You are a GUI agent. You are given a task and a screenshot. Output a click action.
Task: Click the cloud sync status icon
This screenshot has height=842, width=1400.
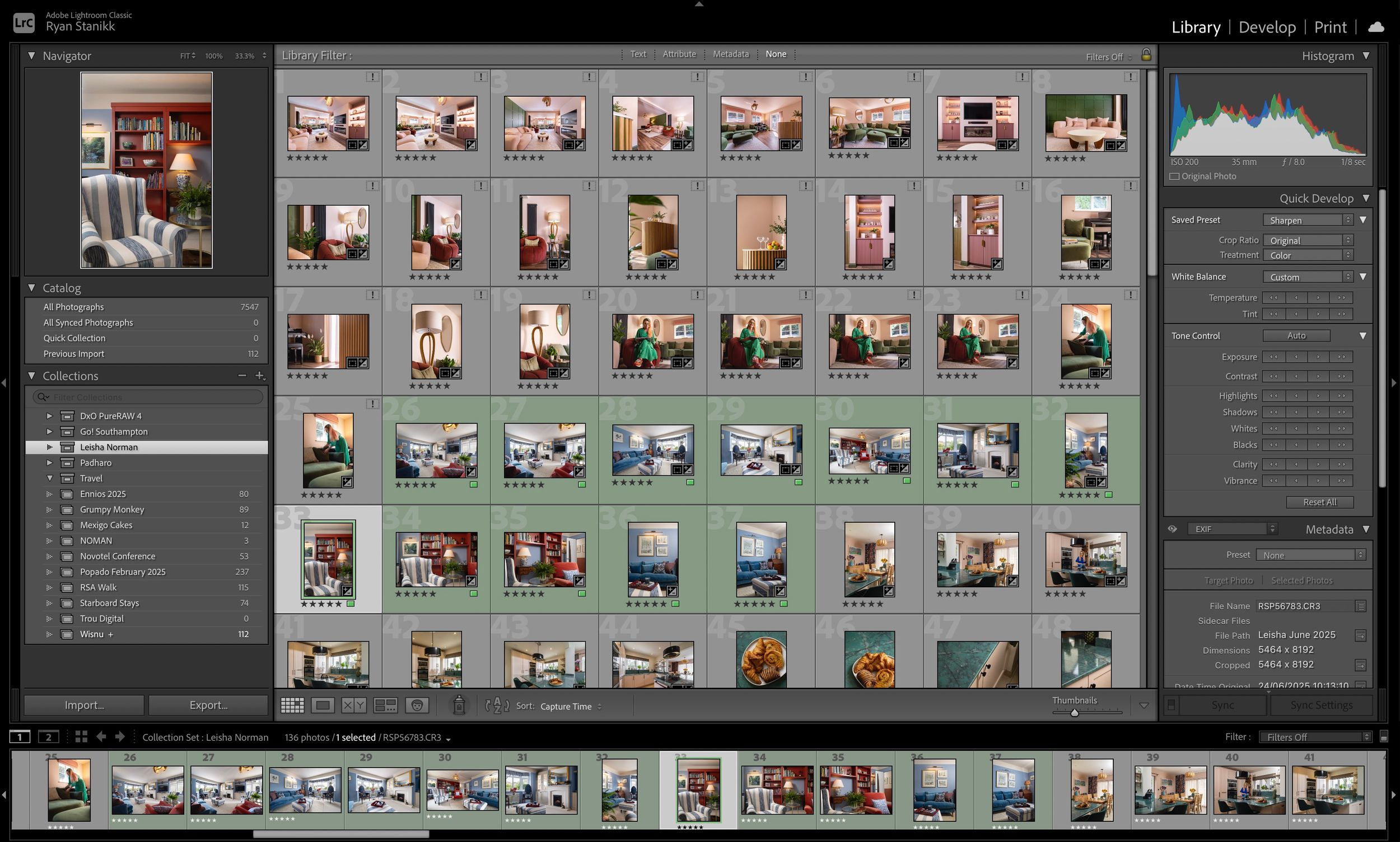point(1376,27)
